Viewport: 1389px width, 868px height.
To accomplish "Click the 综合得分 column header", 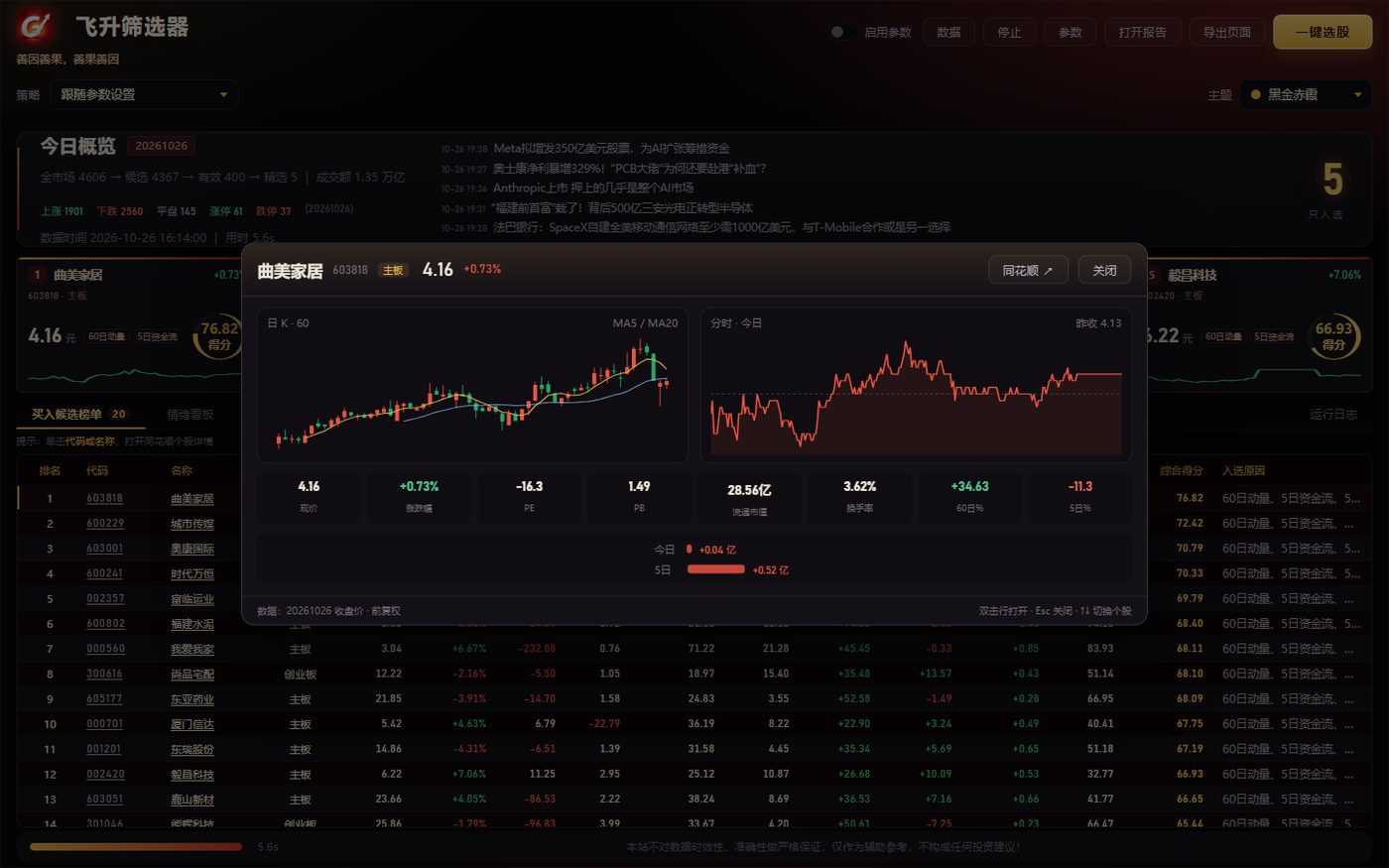I will pos(1181,470).
